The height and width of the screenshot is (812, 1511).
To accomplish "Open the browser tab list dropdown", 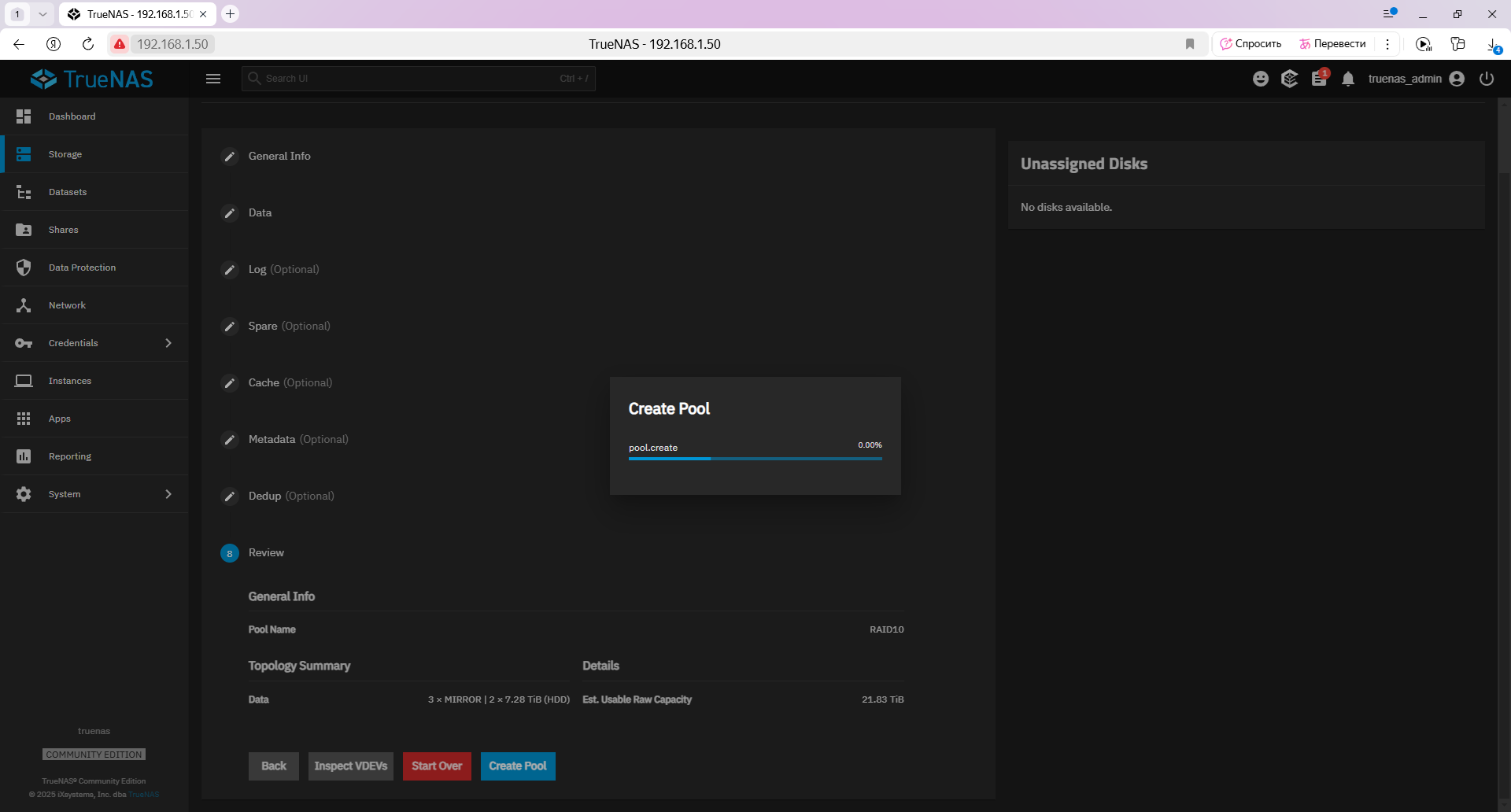I will (x=42, y=13).
